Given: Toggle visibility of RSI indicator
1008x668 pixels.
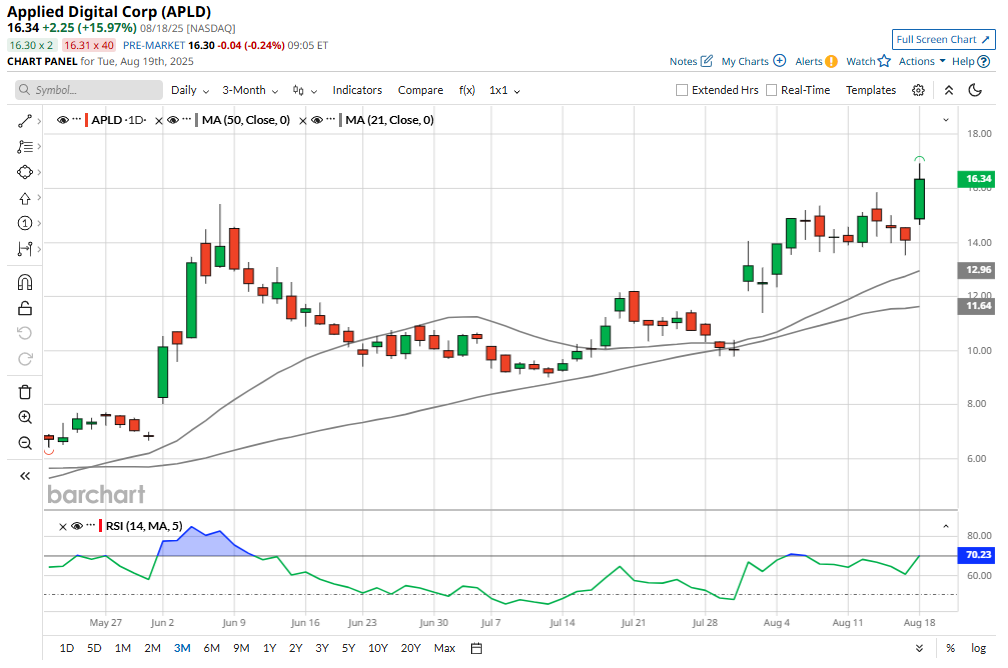Looking at the screenshot, I should point(77,526).
